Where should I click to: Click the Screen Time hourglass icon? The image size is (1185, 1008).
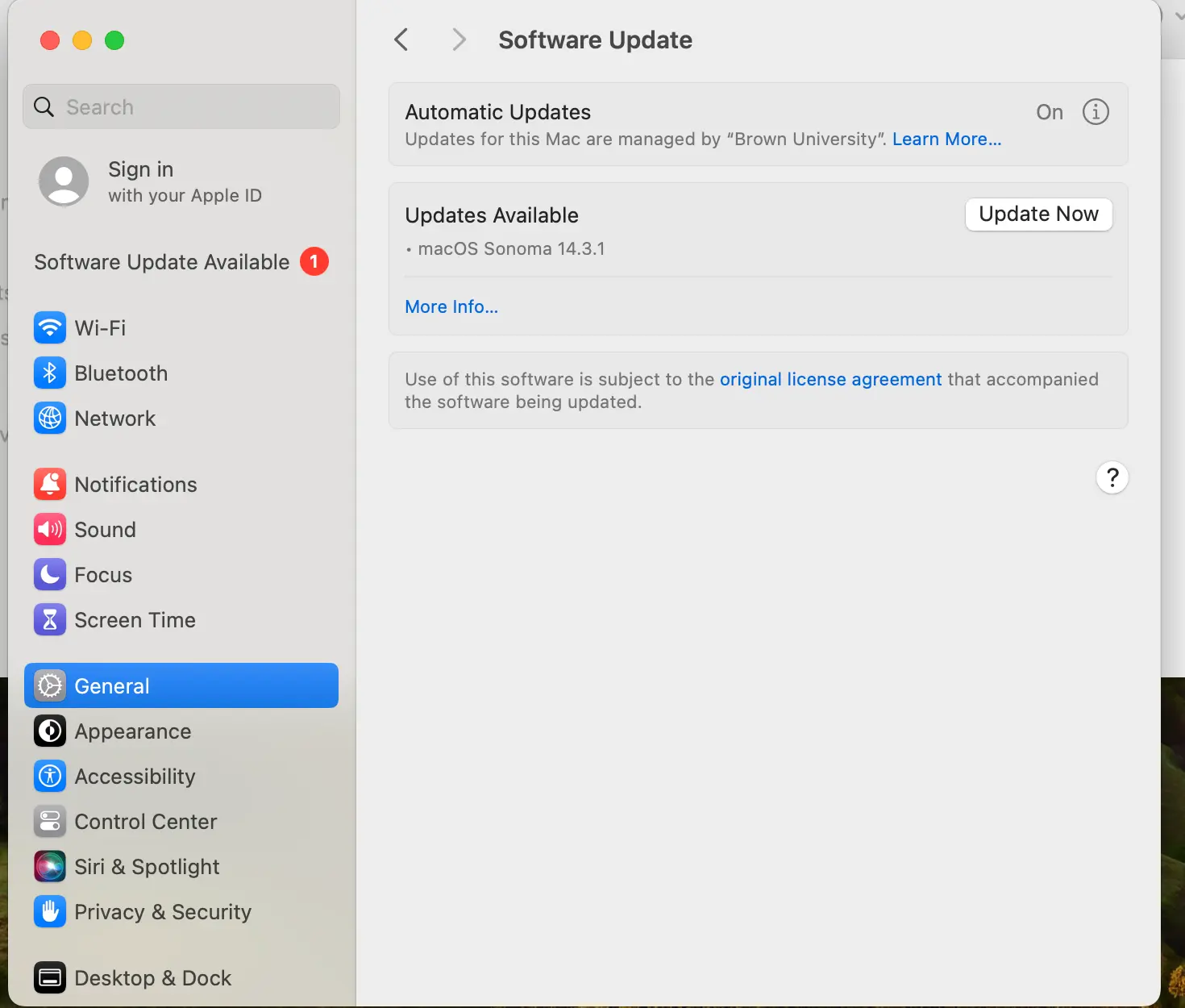[50, 619]
